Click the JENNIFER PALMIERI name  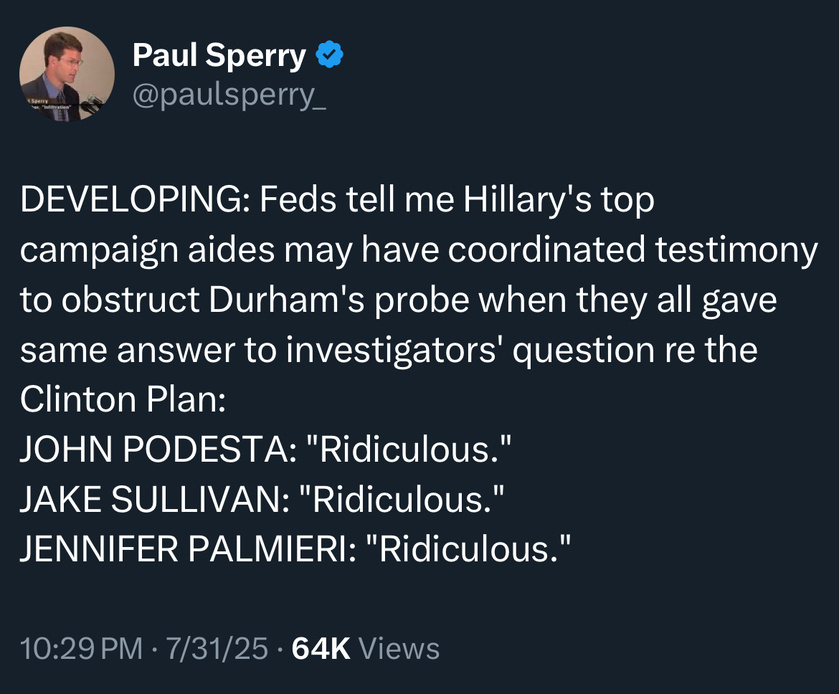(x=184, y=550)
